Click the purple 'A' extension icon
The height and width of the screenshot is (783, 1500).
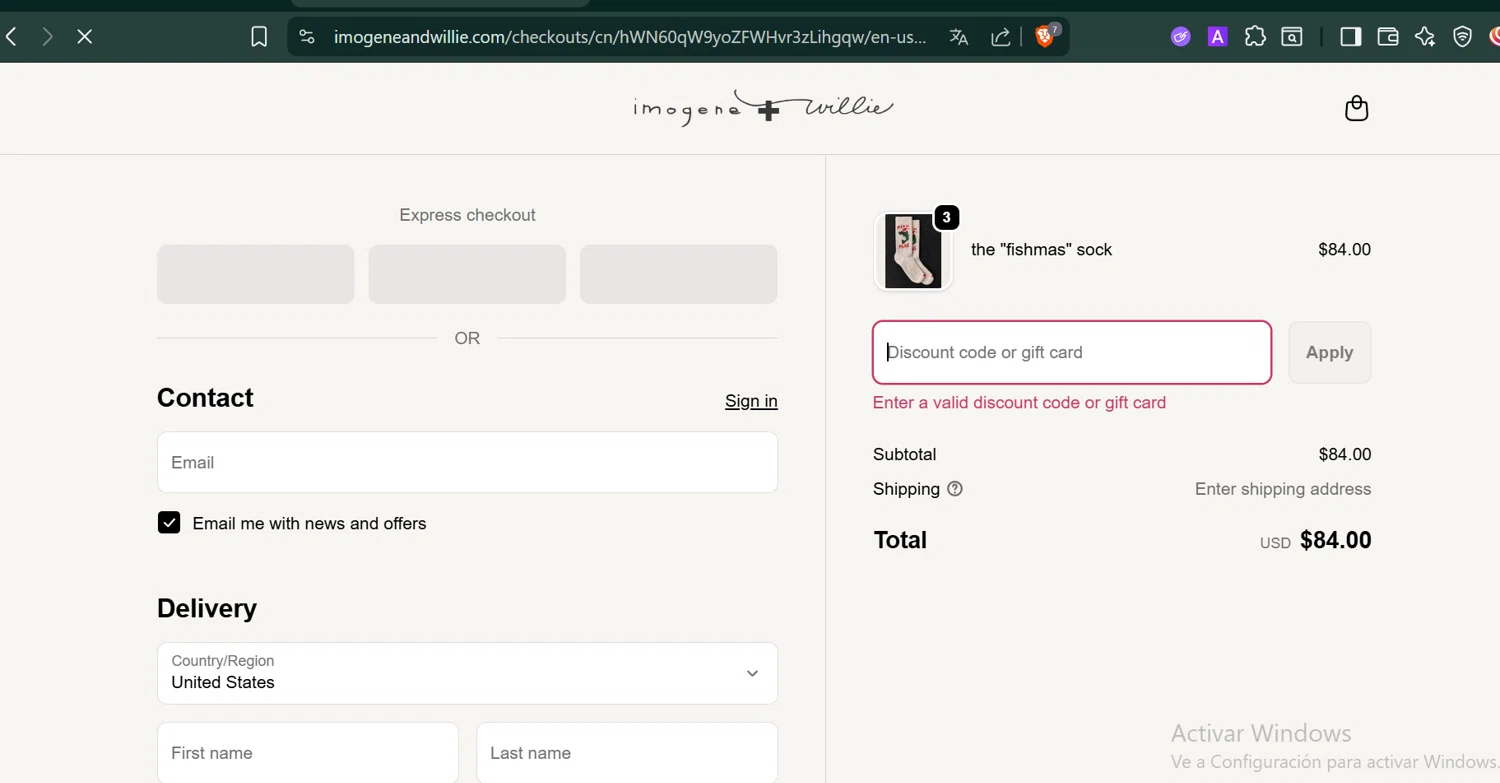click(x=1217, y=37)
